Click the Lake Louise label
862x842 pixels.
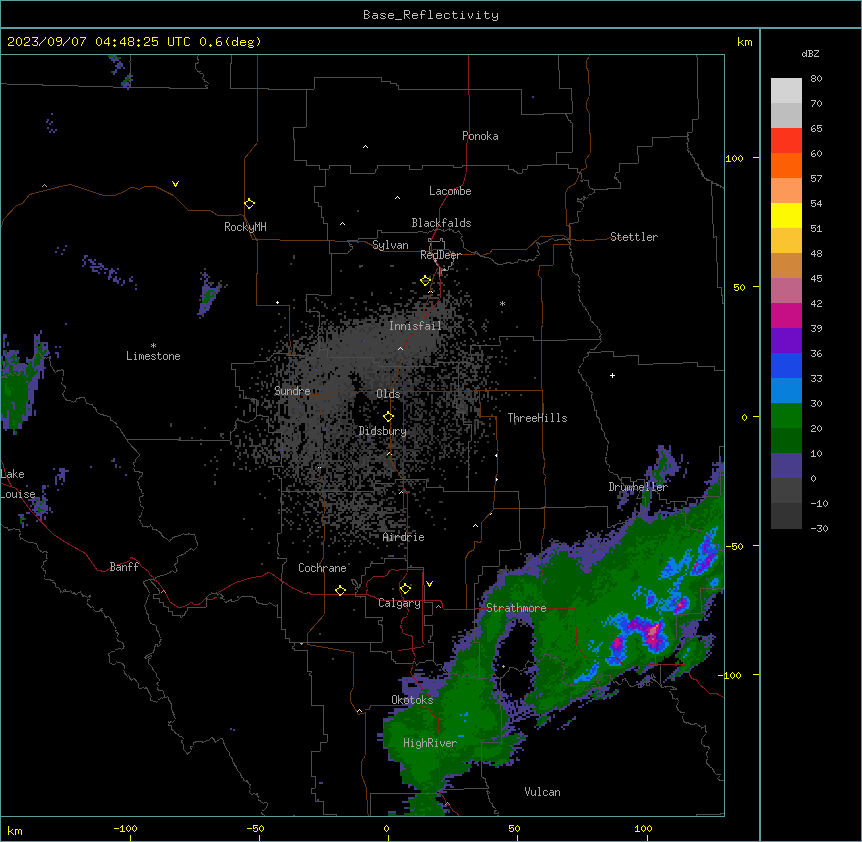(18, 484)
